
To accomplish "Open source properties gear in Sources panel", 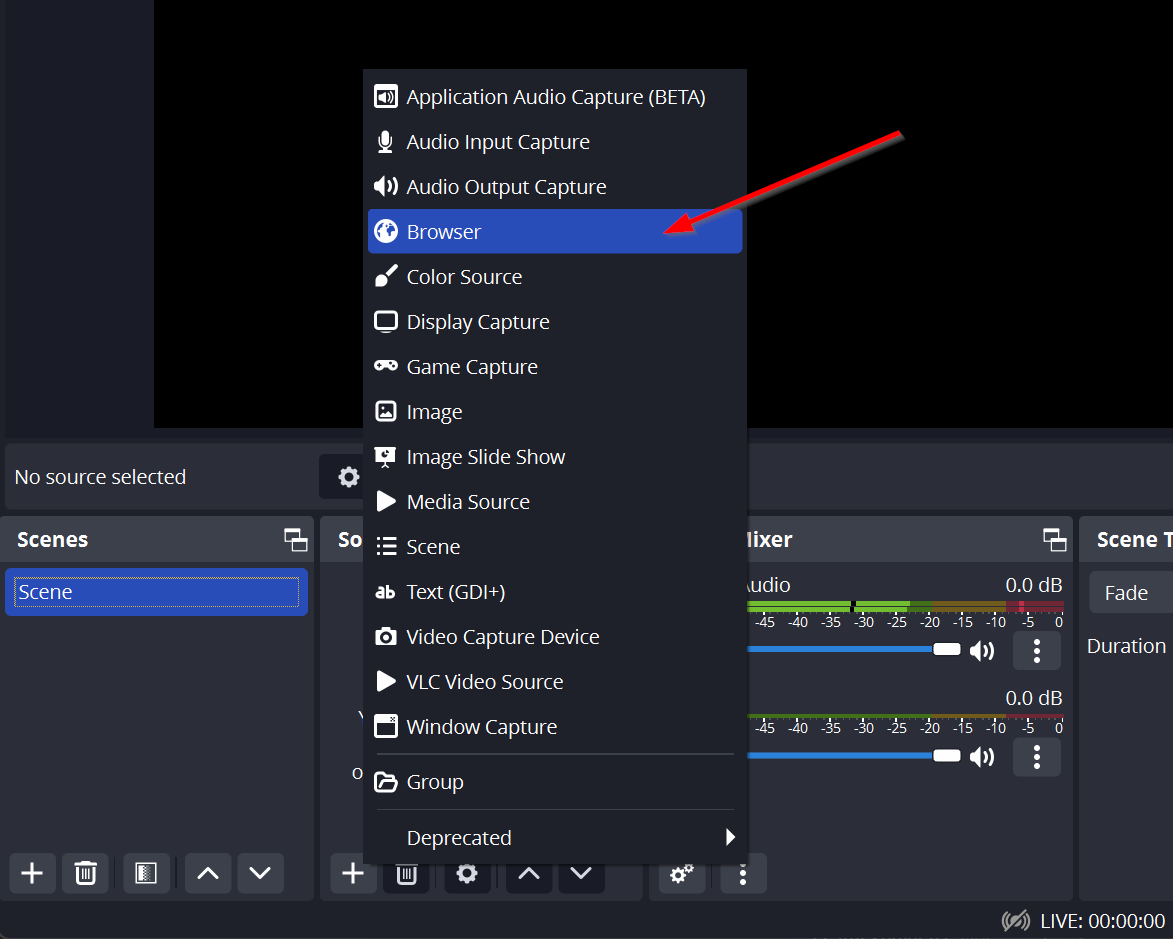I will pyautogui.click(x=467, y=874).
